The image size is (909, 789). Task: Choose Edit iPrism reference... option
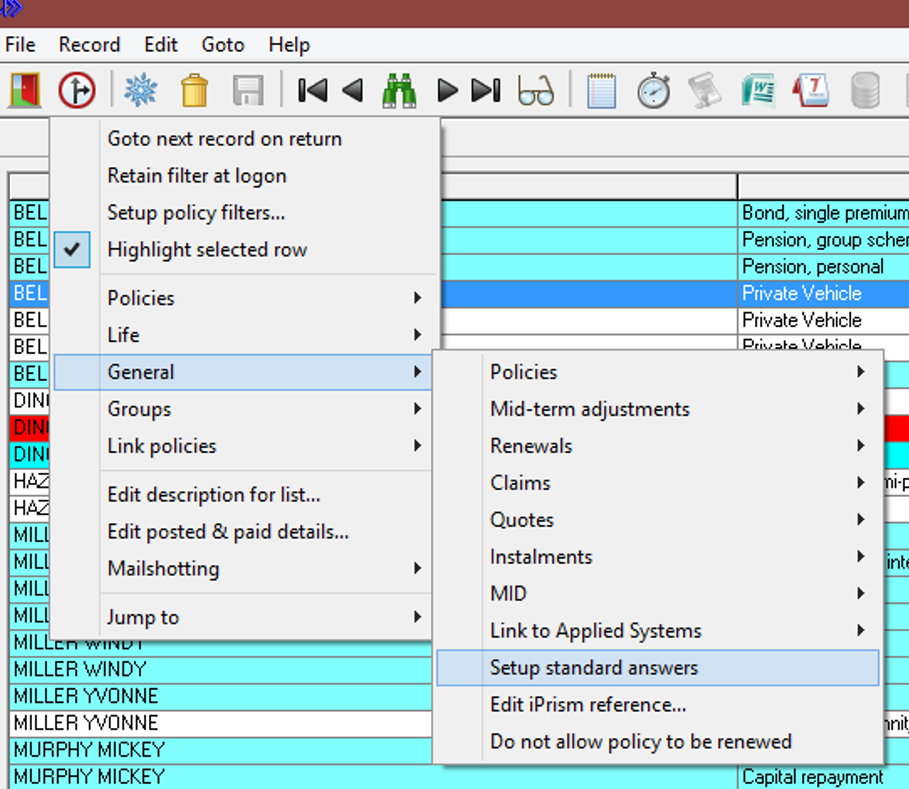pos(588,705)
